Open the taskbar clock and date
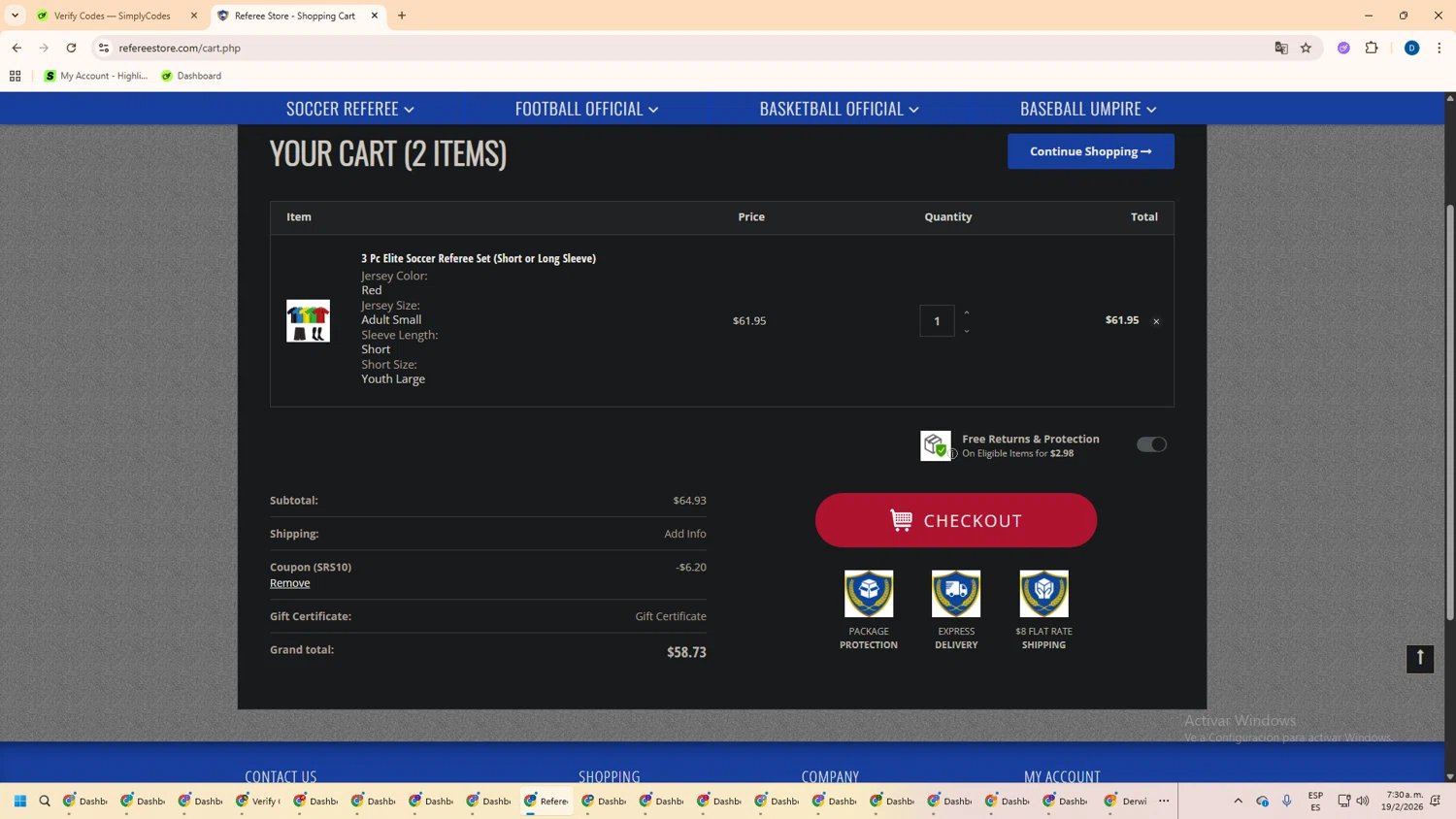The image size is (1456, 819). pos(1405,801)
